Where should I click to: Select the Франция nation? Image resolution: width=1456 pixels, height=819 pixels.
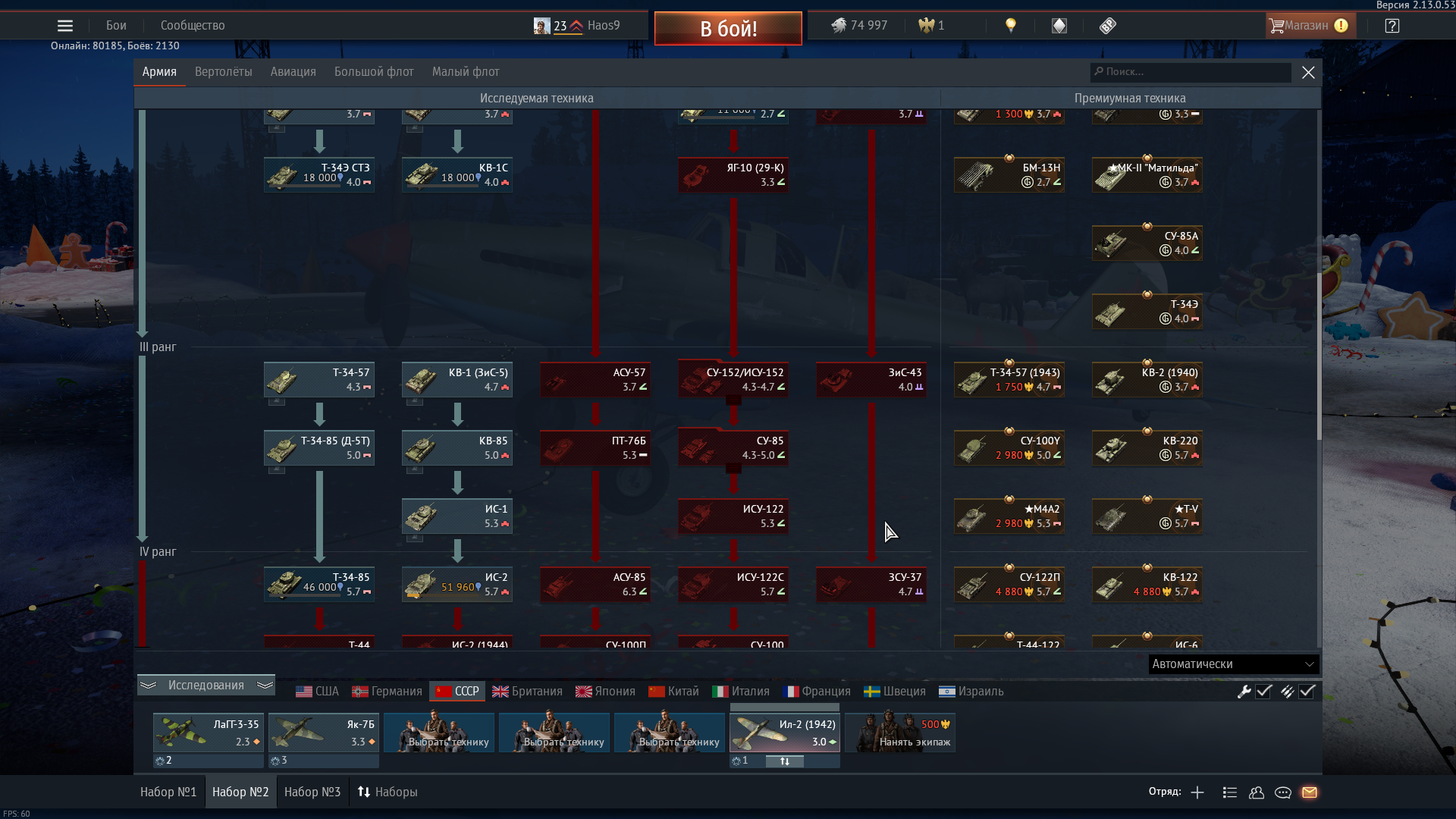(817, 692)
